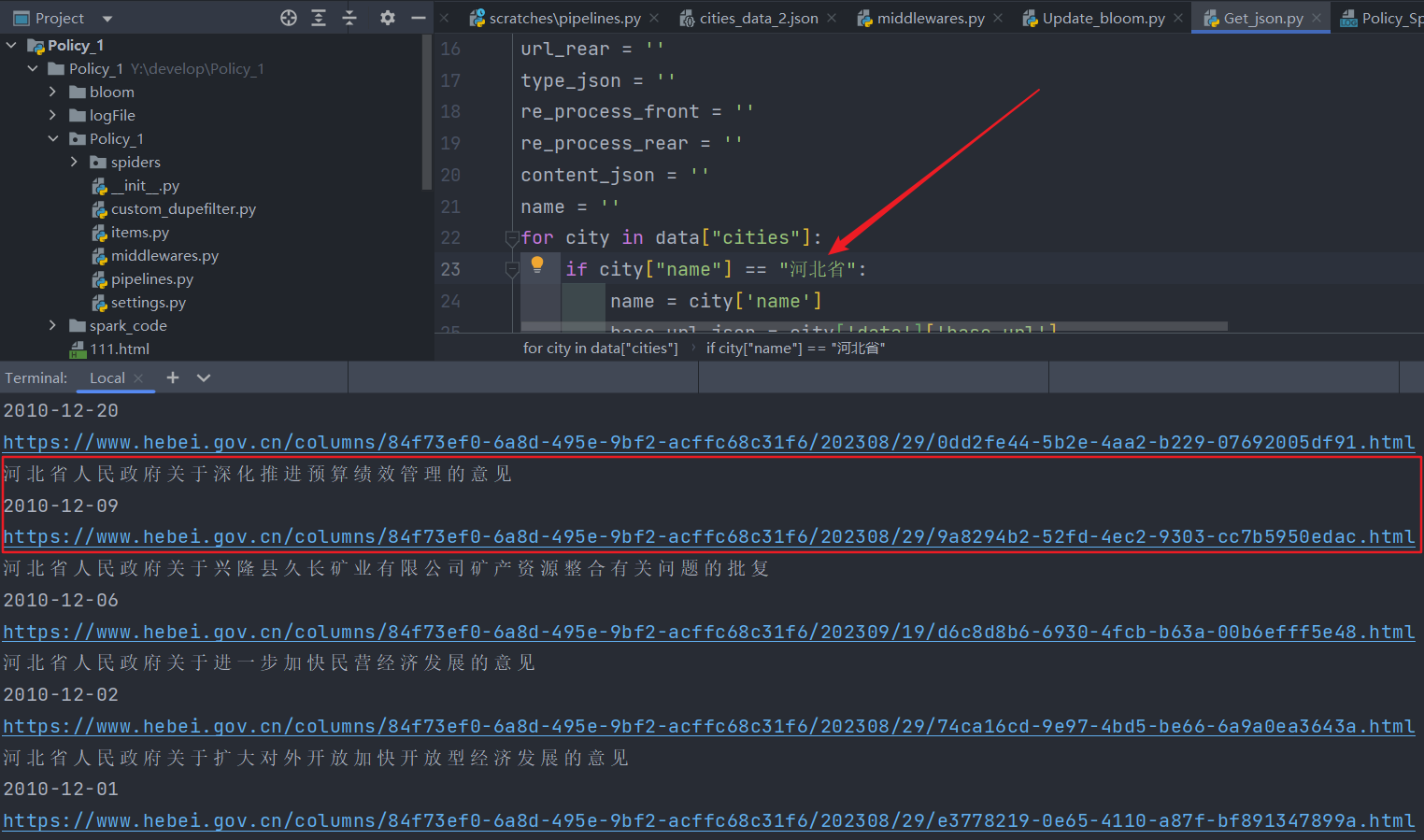The height and width of the screenshot is (840, 1424).
Task: Close the Local terminal tab
Action: (138, 378)
